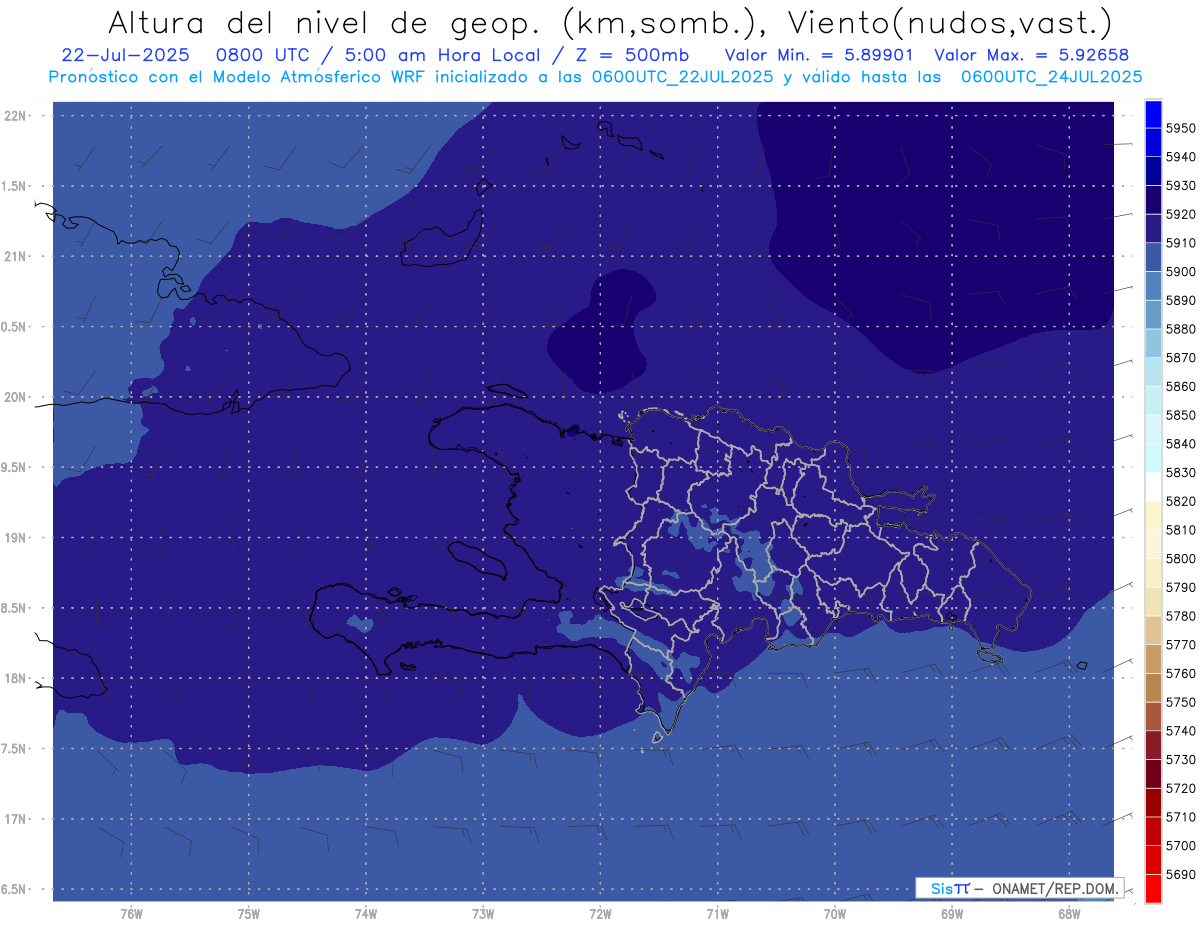Image resolution: width=1200 pixels, height=927 pixels.
Task: Click the 20N latitude axis label
Action: (x=18, y=397)
